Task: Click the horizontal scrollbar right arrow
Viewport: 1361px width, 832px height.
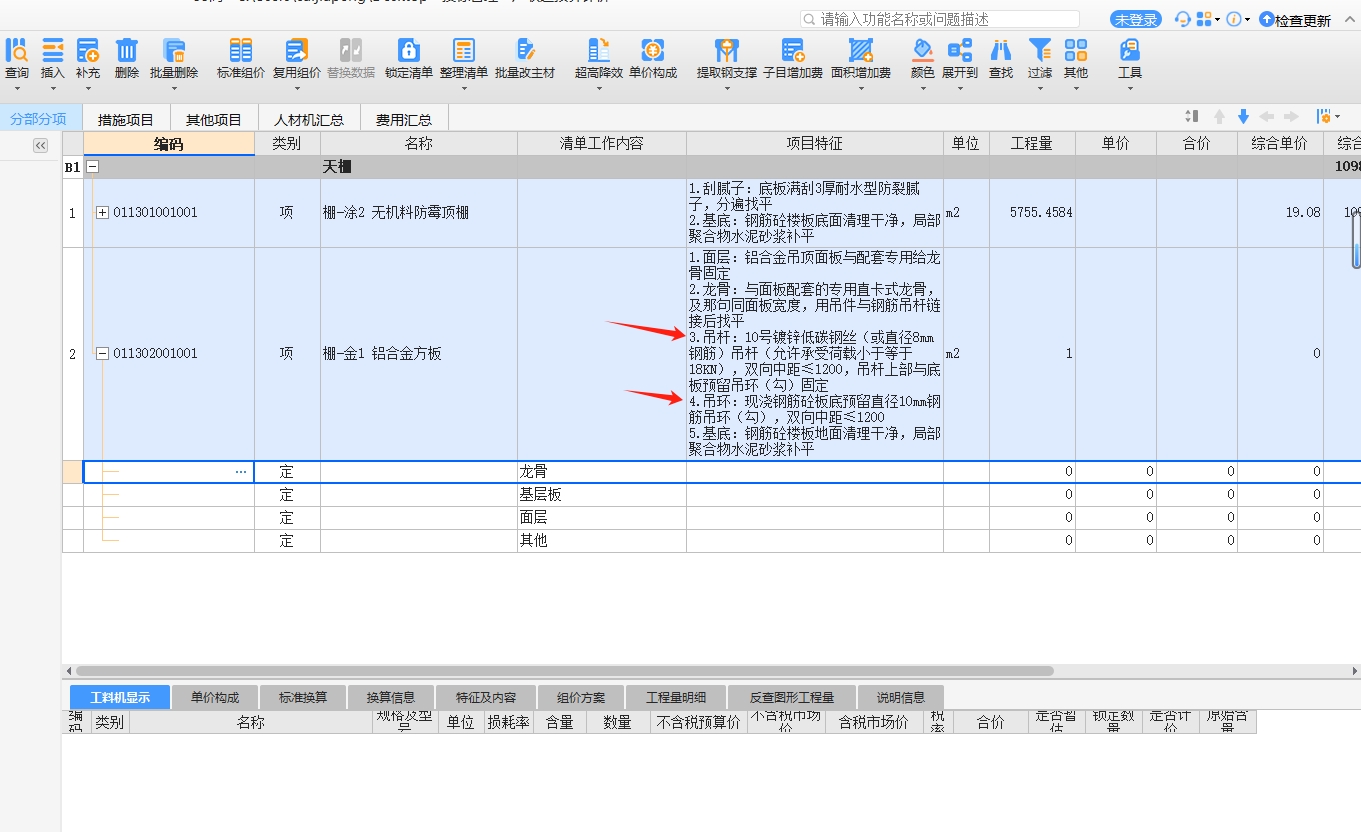Action: (1354, 671)
